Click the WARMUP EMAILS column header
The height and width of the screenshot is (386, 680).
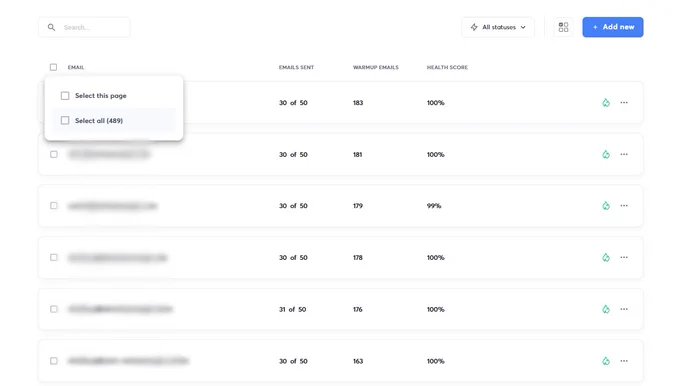pos(376,67)
